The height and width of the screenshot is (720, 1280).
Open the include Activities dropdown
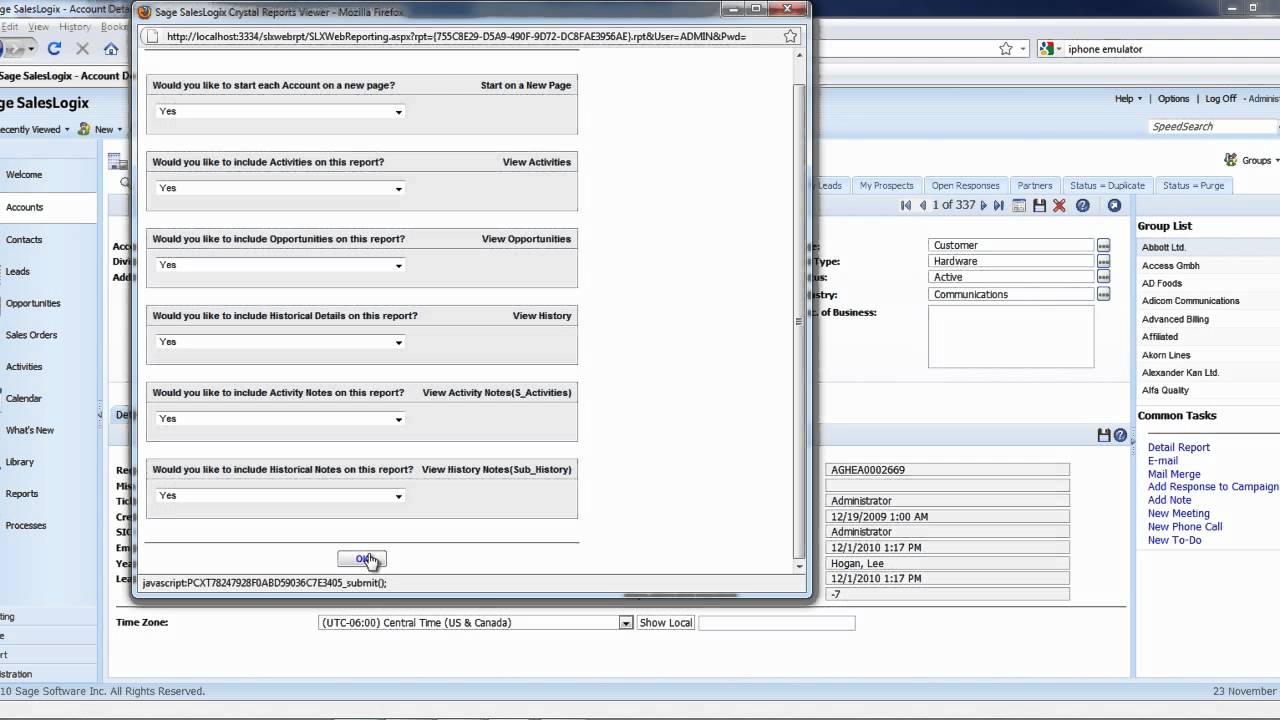click(280, 189)
